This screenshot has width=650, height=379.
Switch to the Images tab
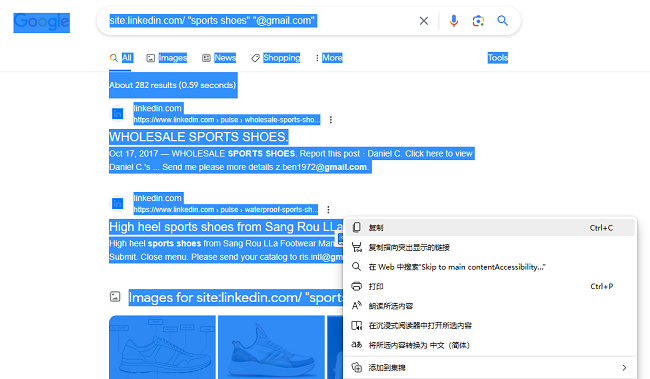click(x=167, y=58)
